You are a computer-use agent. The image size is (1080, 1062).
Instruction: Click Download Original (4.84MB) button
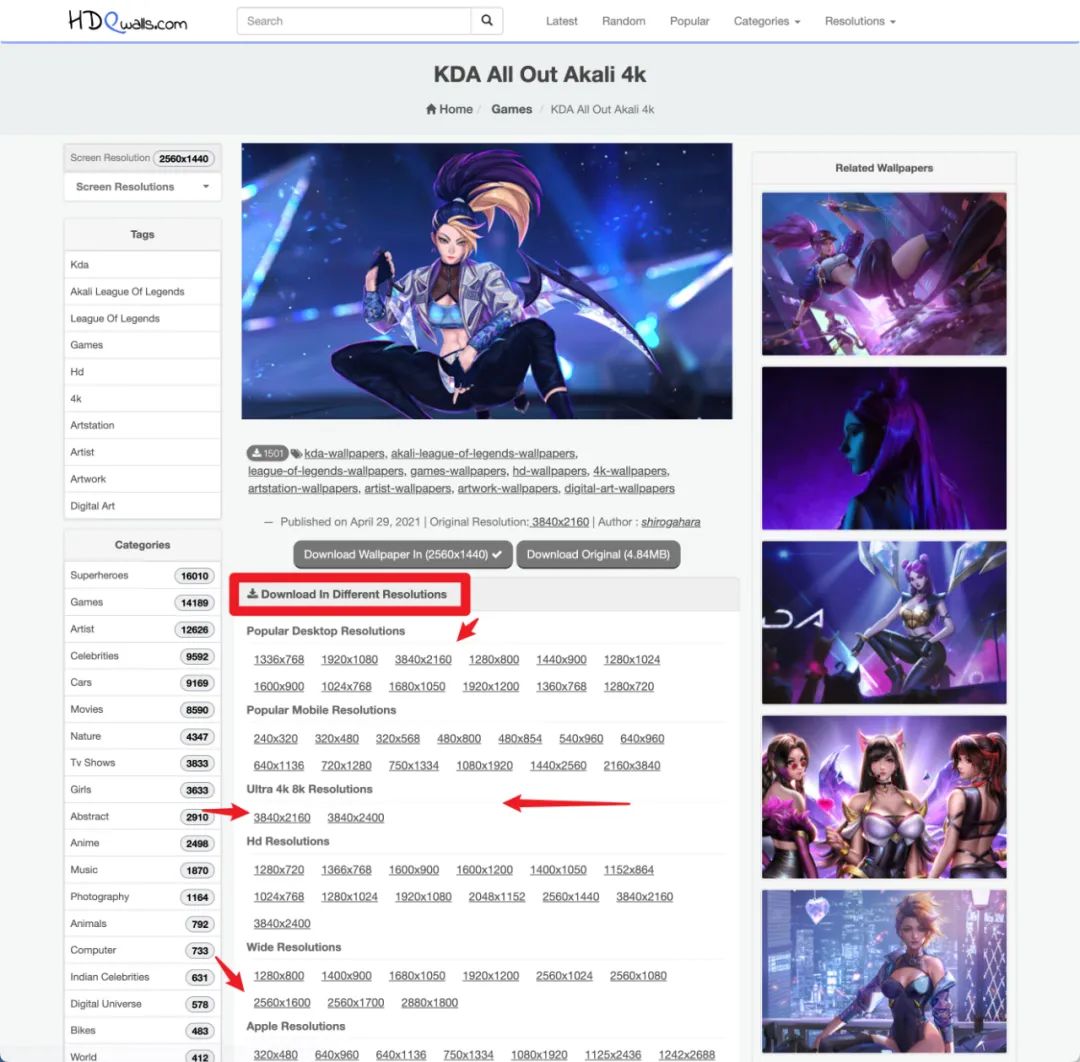point(598,554)
